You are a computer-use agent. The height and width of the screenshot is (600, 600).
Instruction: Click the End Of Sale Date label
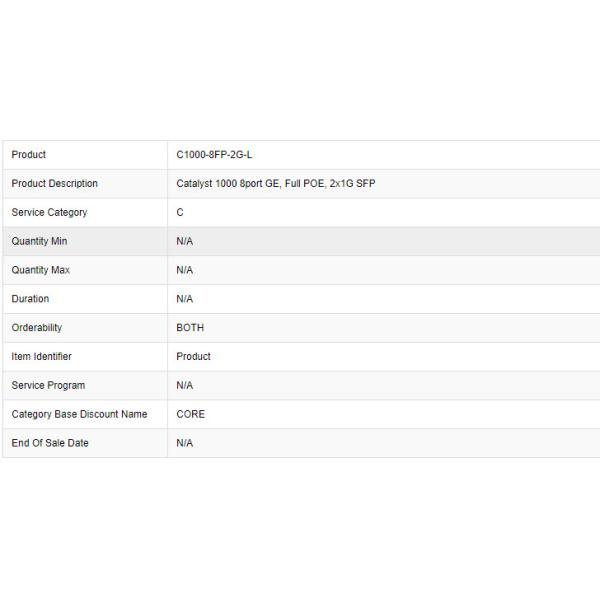coord(50,443)
